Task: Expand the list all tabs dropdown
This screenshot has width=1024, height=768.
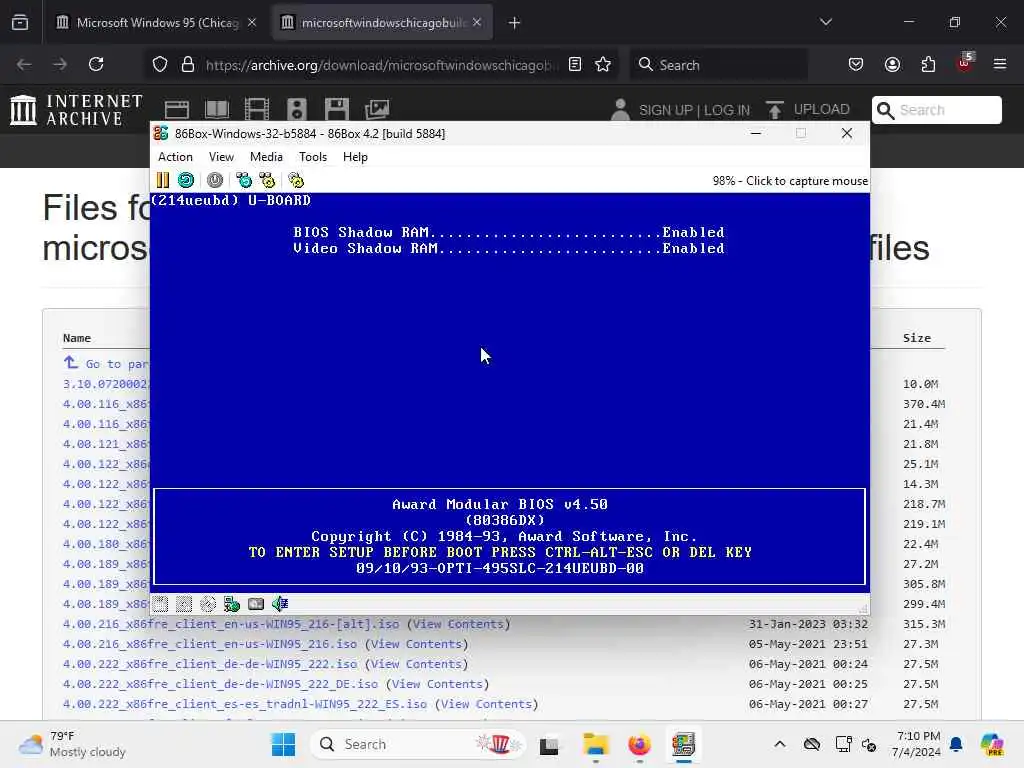Action: [x=826, y=22]
